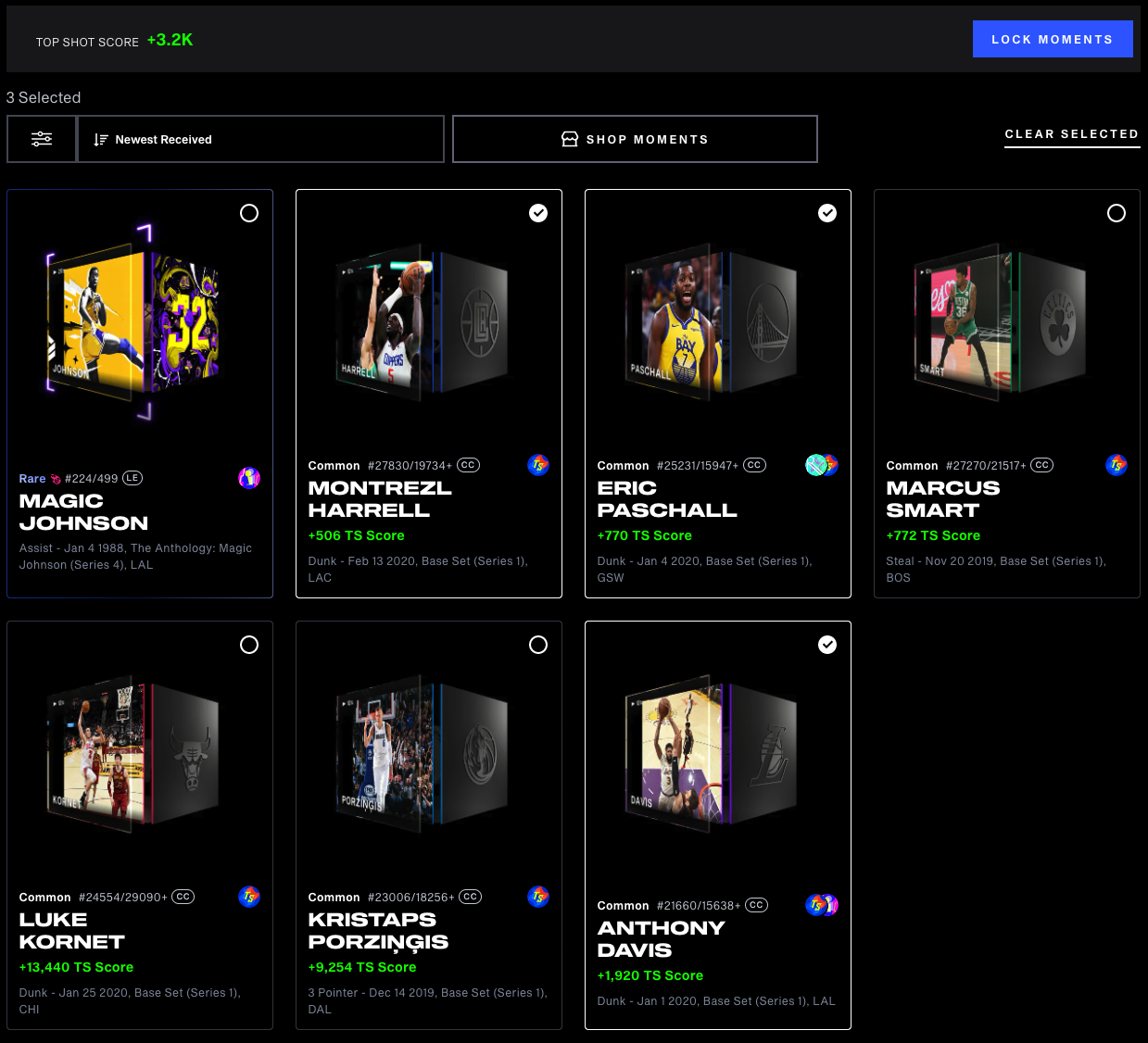1148x1043 pixels.
Task: Select the Luke Kornet moment checkbox
Action: click(x=249, y=645)
